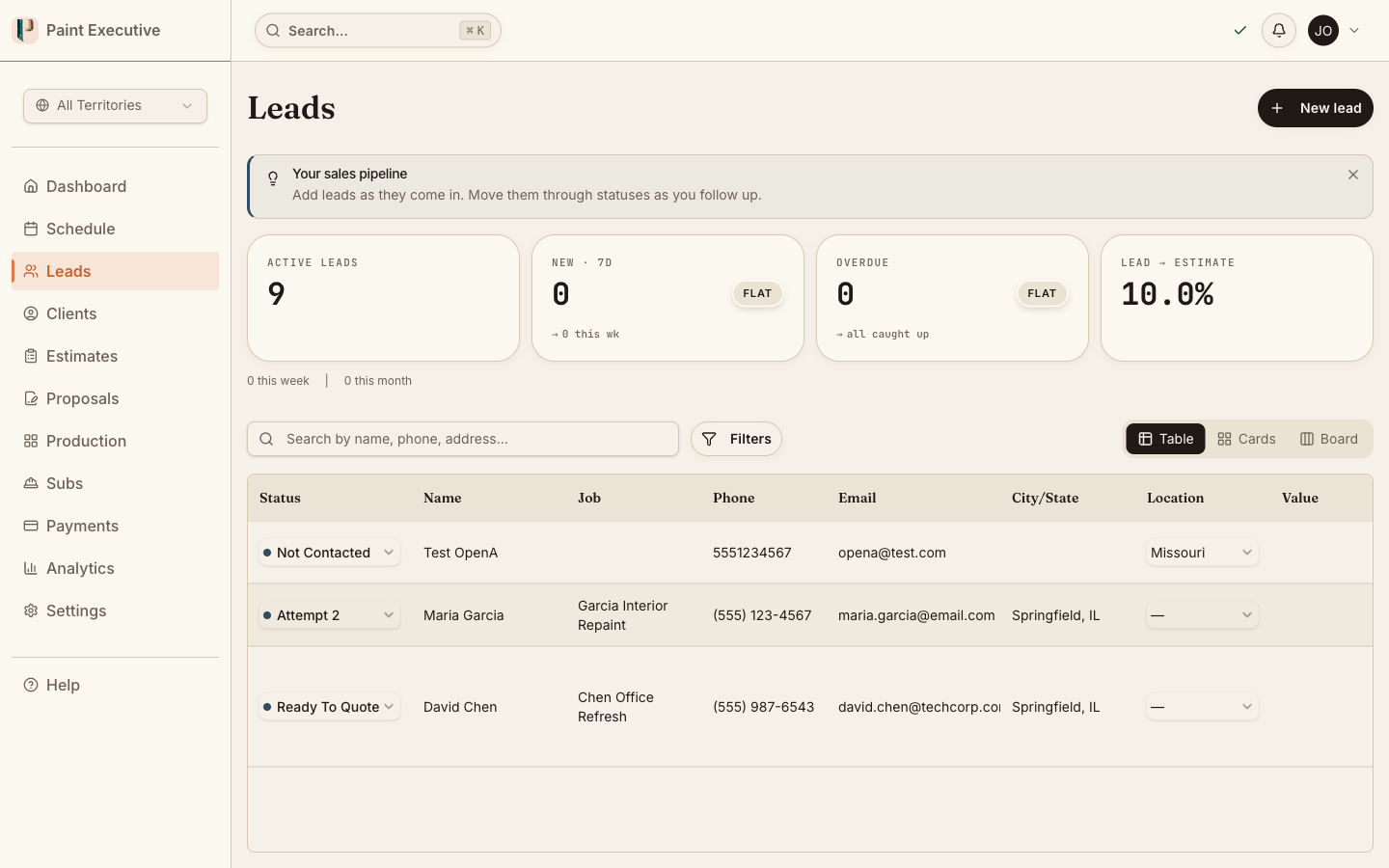Open Subs in the sidebar
Viewport: 1389px width, 868px height.
pyautogui.click(x=115, y=483)
